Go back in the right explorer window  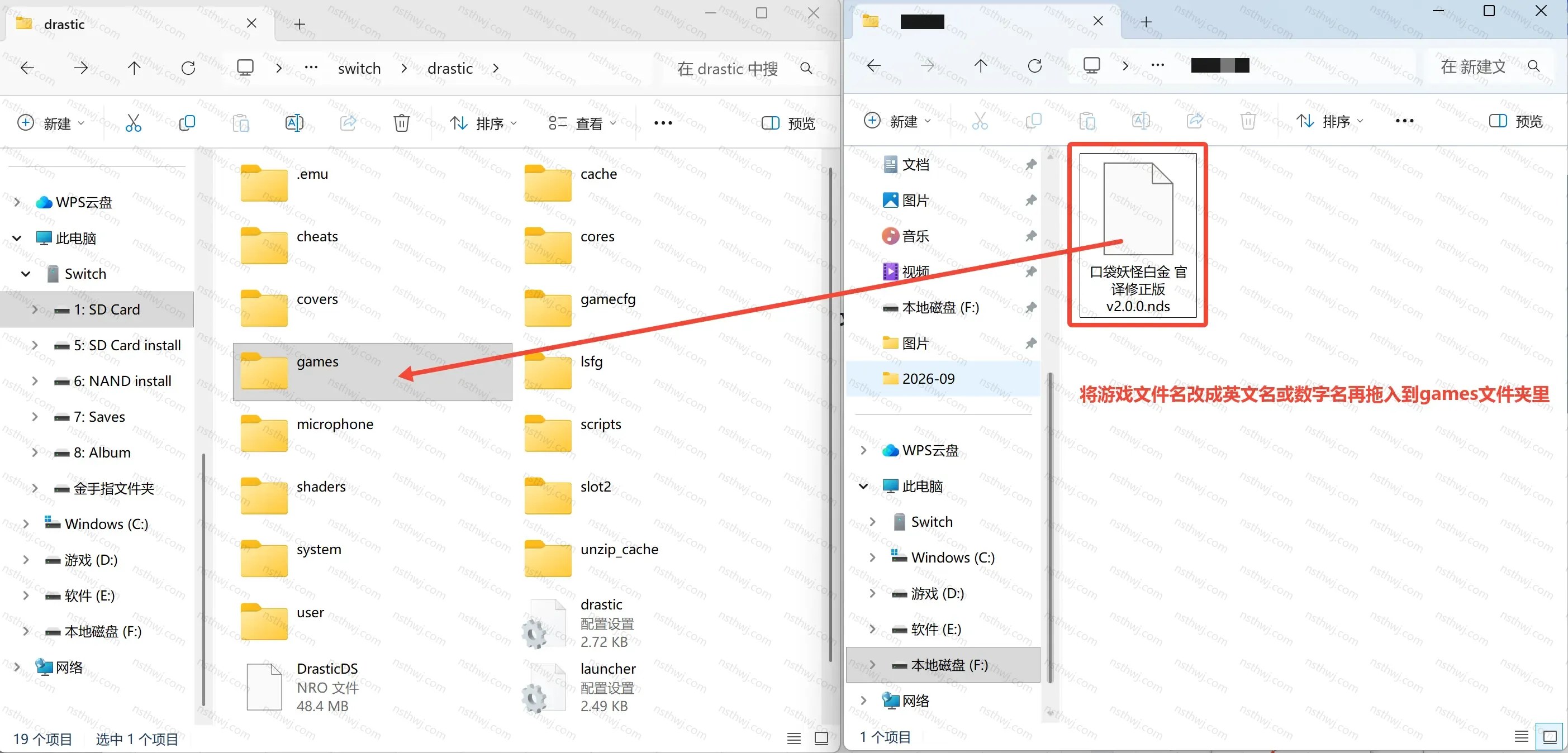click(873, 66)
